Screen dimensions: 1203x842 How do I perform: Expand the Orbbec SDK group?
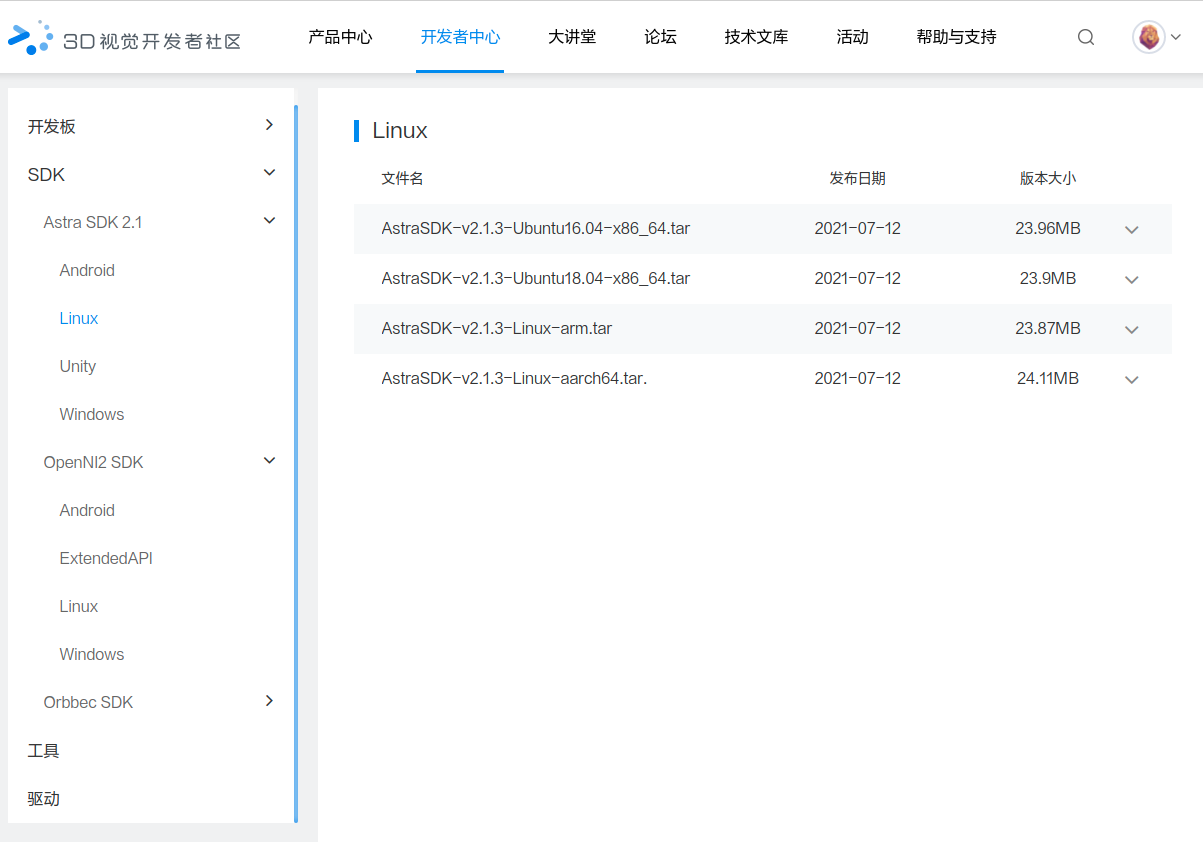click(268, 701)
